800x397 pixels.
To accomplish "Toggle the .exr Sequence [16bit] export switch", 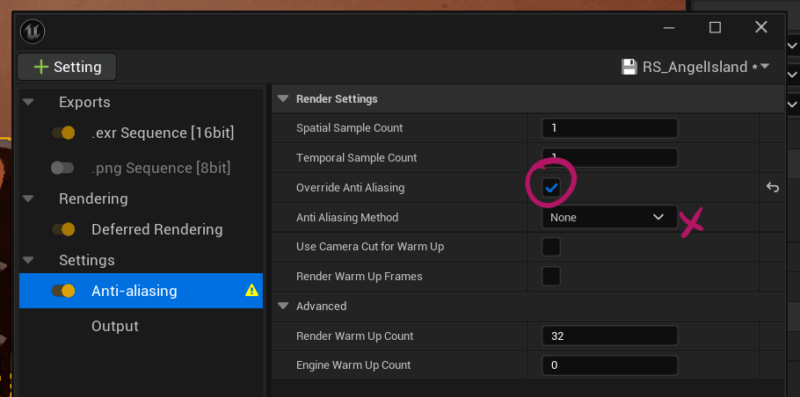I will point(63,133).
